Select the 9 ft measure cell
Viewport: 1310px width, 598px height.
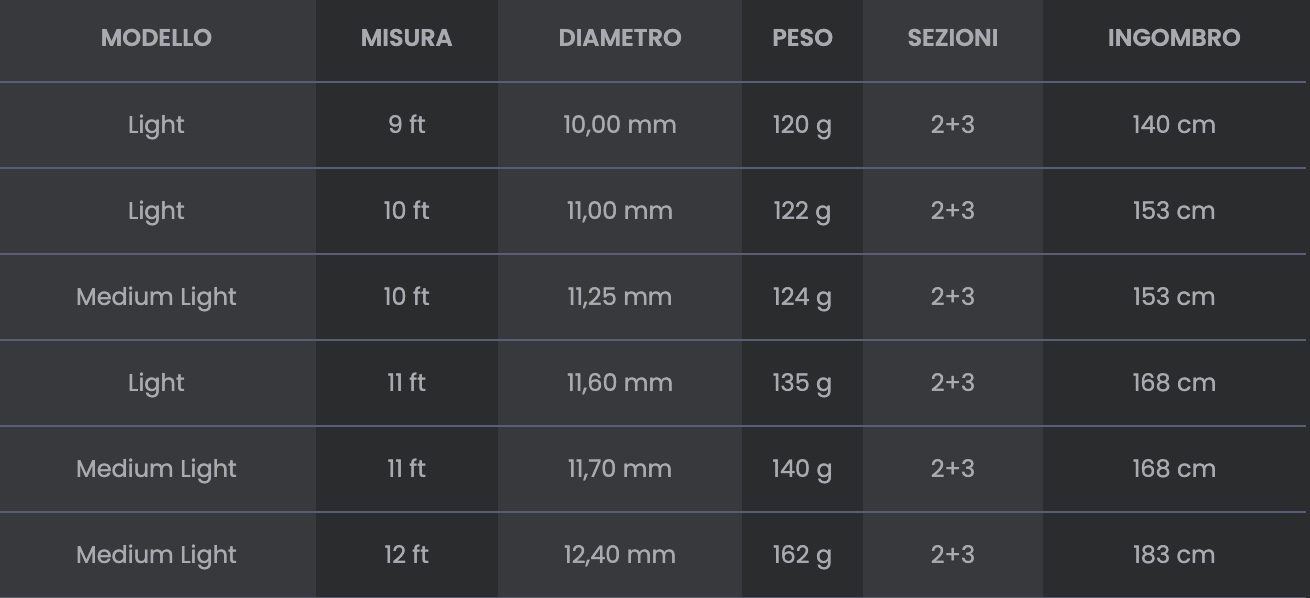click(406, 125)
